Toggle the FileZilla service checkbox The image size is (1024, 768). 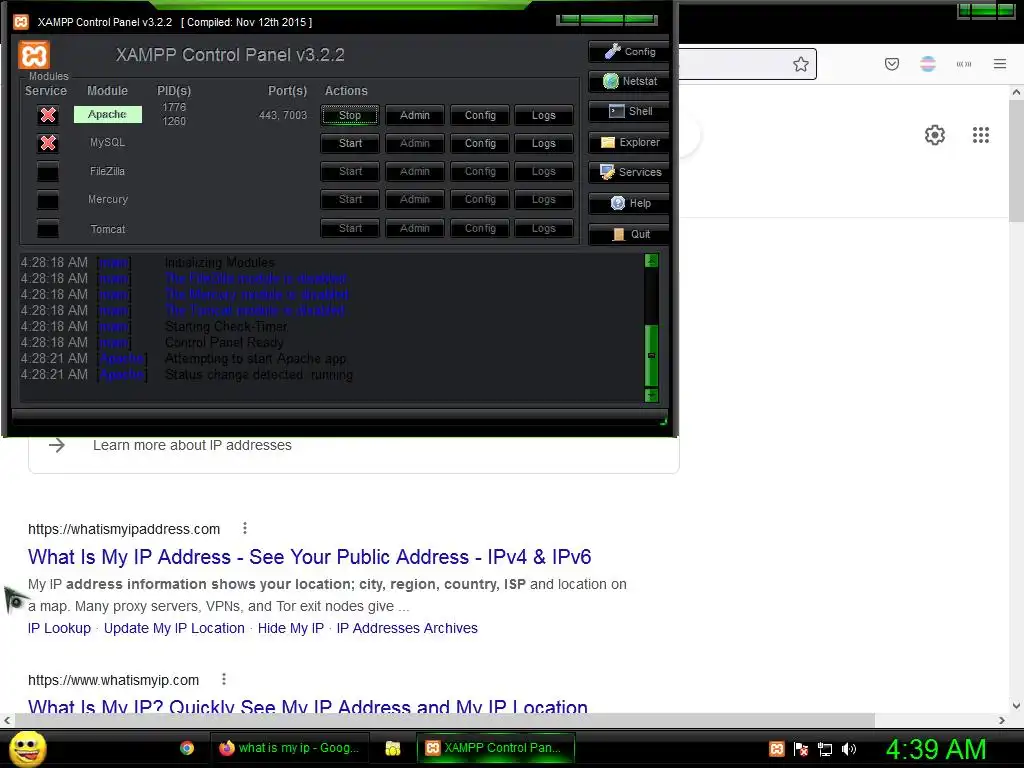click(48, 172)
